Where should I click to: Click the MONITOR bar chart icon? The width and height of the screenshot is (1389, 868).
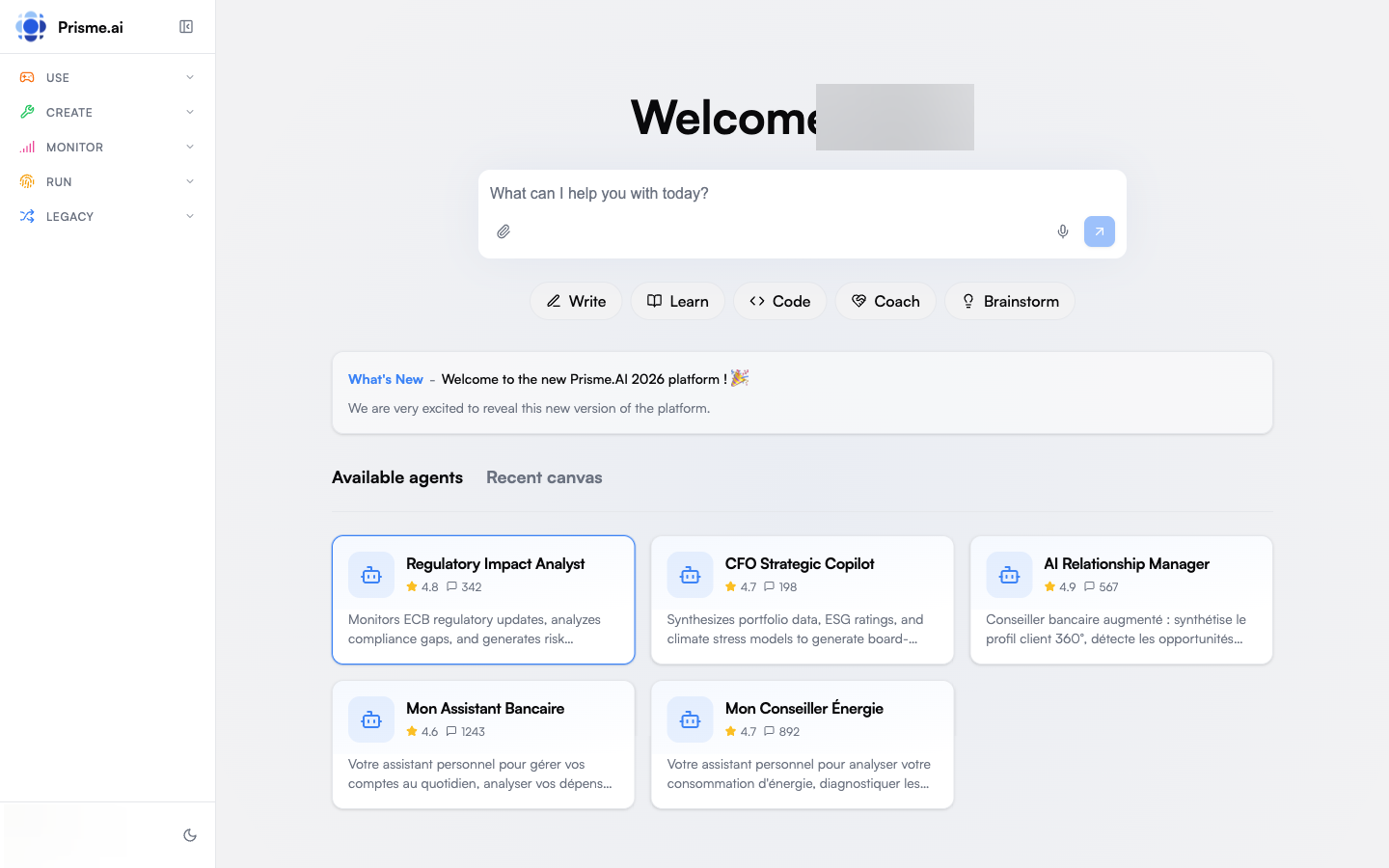click(27, 147)
